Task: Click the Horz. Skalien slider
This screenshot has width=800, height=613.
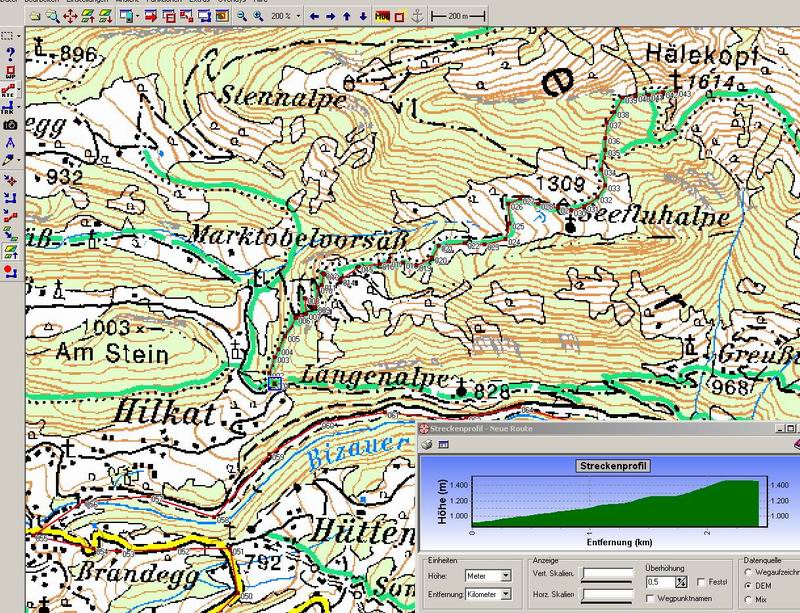Action: pos(607,595)
